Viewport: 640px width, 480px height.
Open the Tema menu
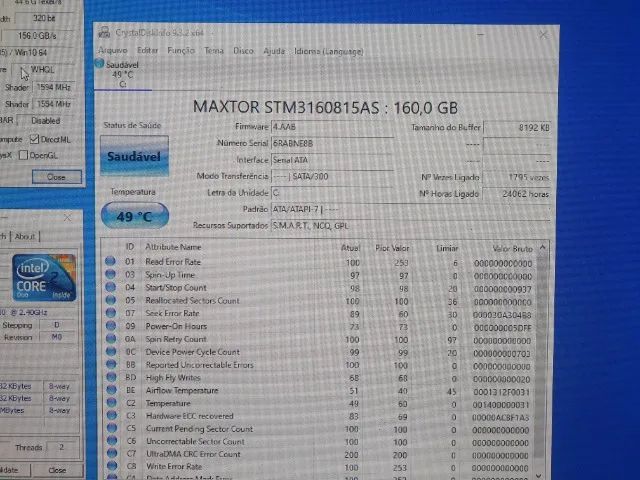tap(214, 51)
